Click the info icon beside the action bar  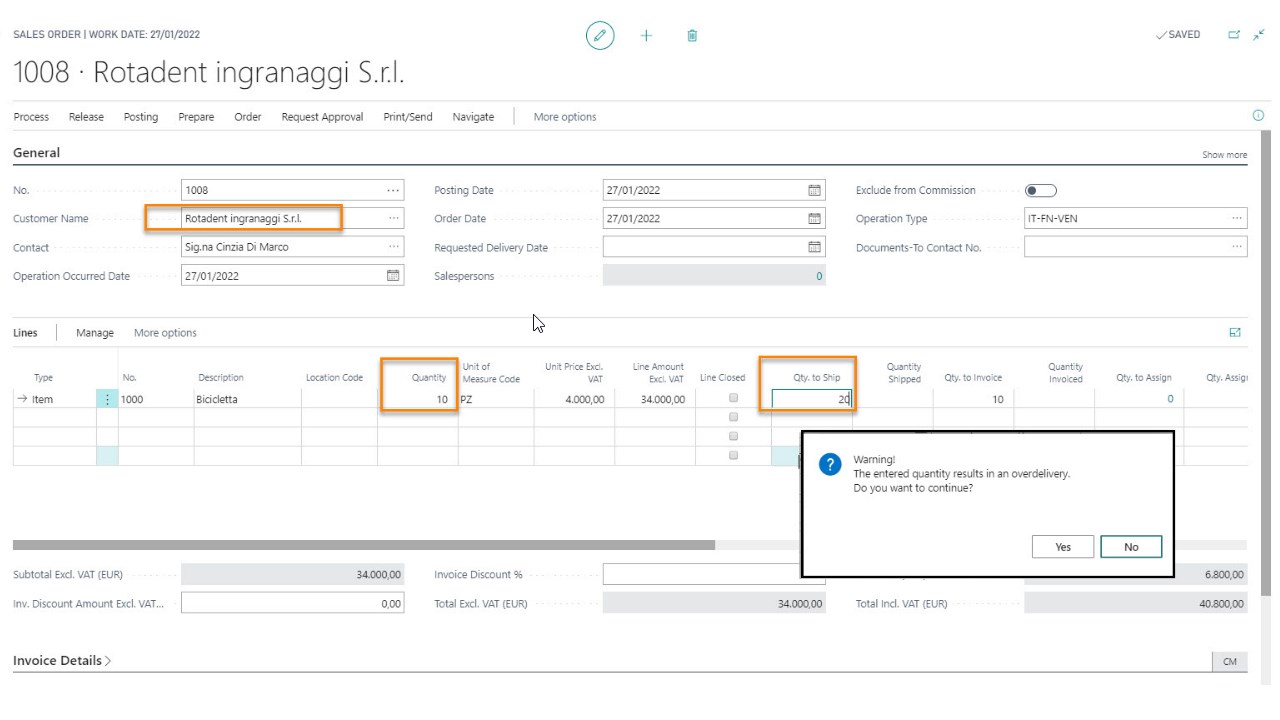[1258, 116]
